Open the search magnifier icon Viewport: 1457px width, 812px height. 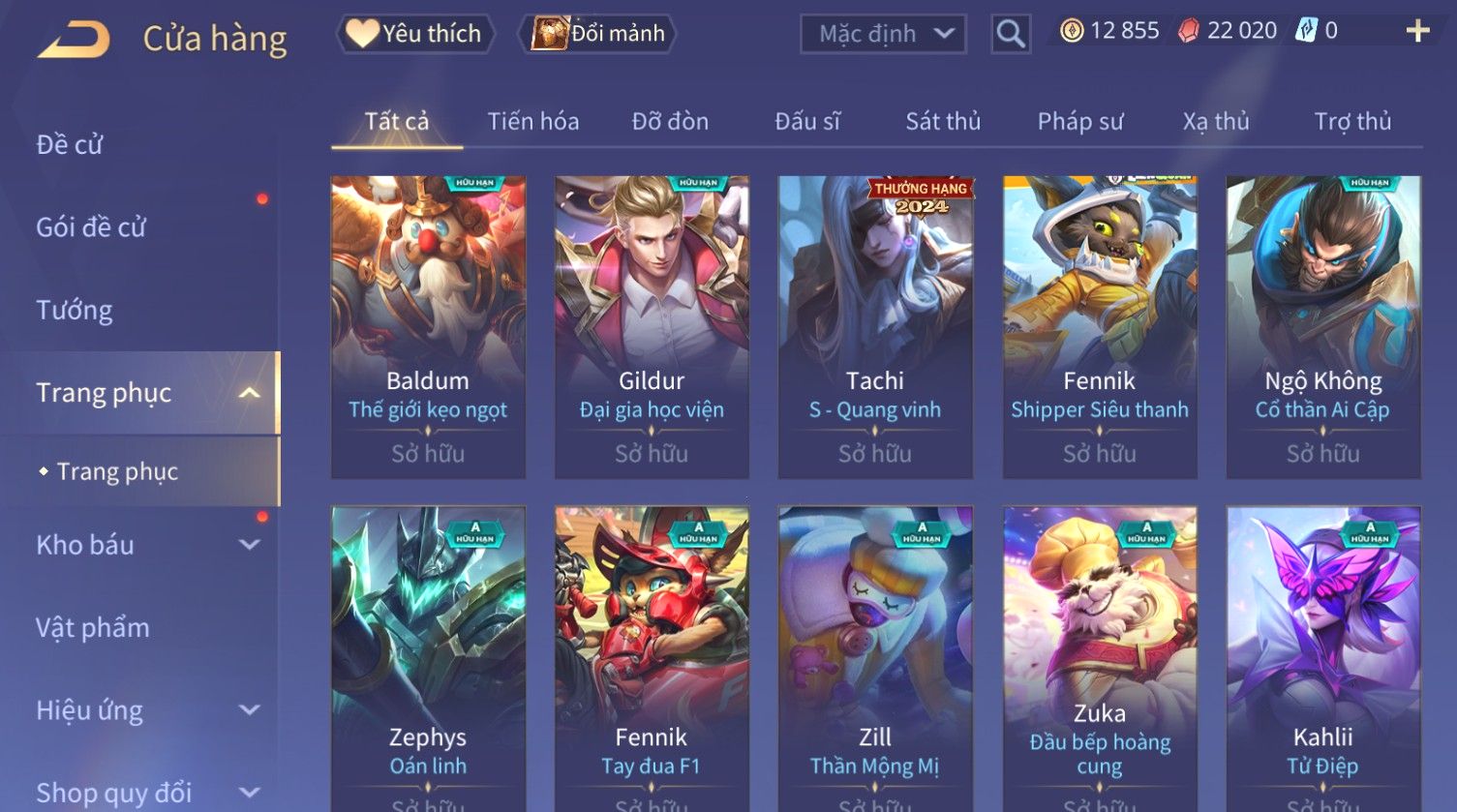pyautogui.click(x=1011, y=34)
